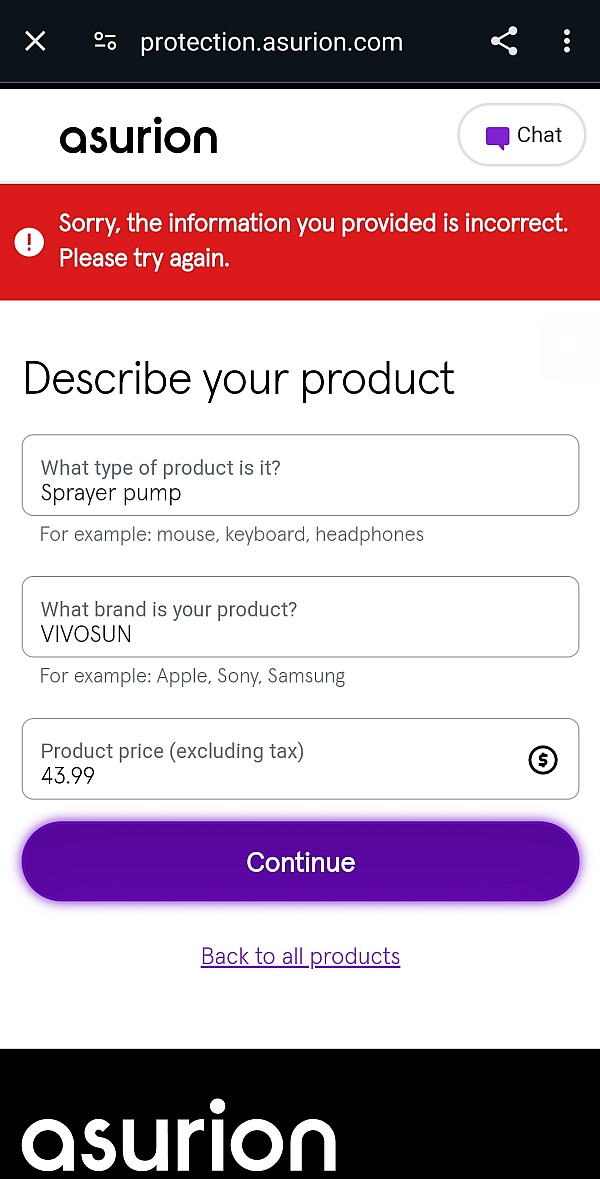The width and height of the screenshot is (600, 1179).
Task: Tap the Describe your product heading
Action: point(238,379)
